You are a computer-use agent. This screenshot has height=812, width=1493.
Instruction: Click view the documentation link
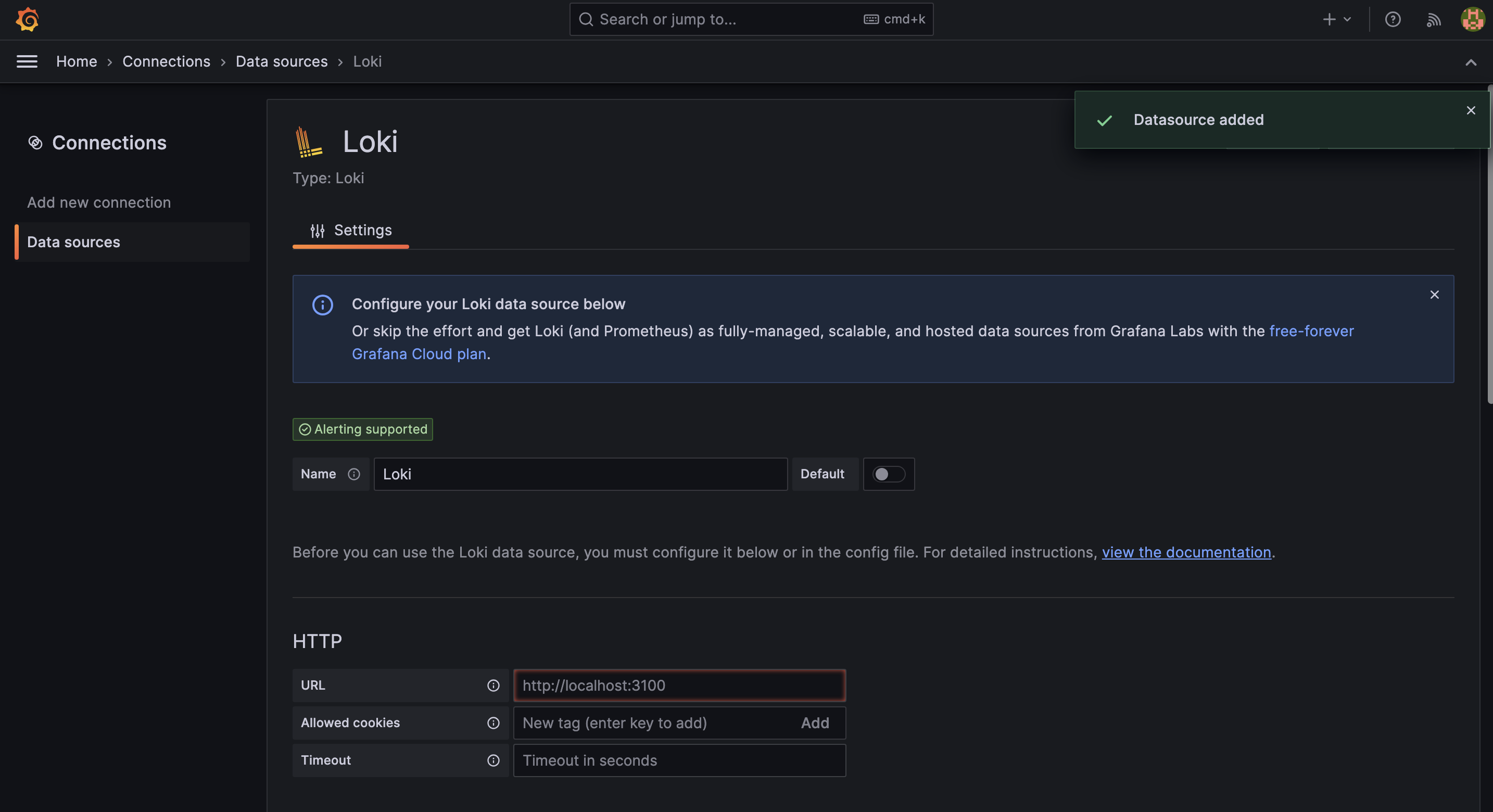tap(1186, 552)
